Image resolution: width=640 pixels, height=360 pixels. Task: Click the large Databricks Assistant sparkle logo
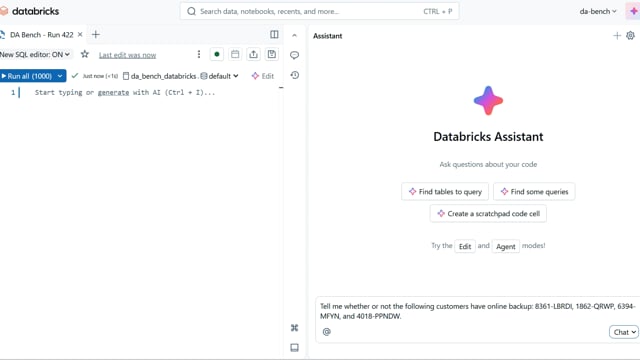click(x=488, y=100)
